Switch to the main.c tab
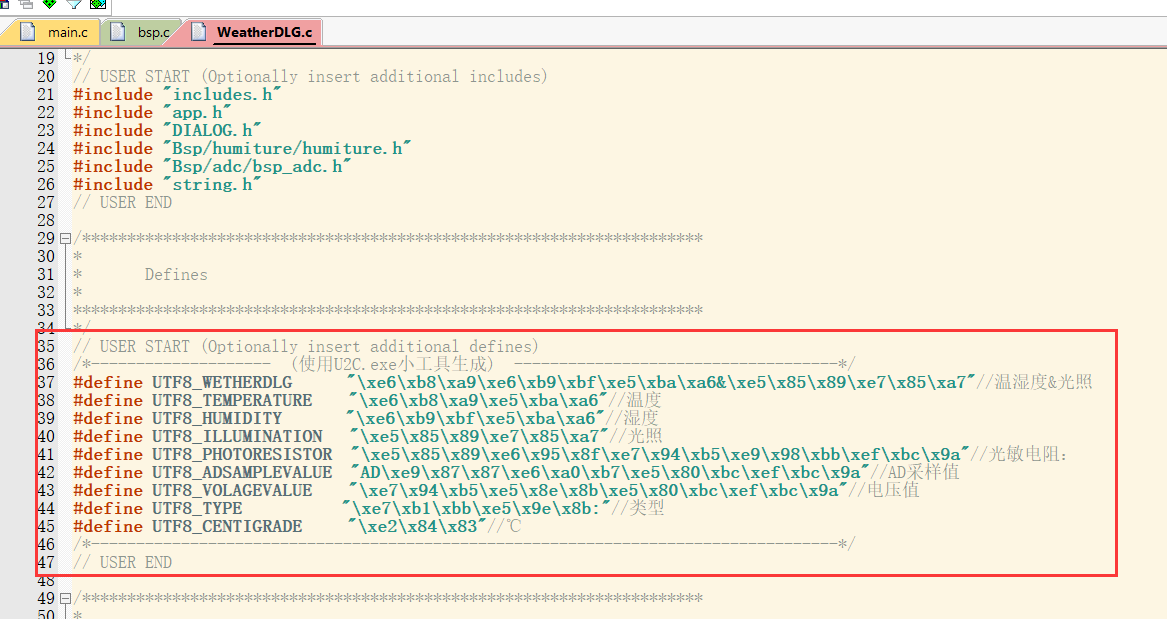Image resolution: width=1167 pixels, height=619 pixels. coord(67,33)
